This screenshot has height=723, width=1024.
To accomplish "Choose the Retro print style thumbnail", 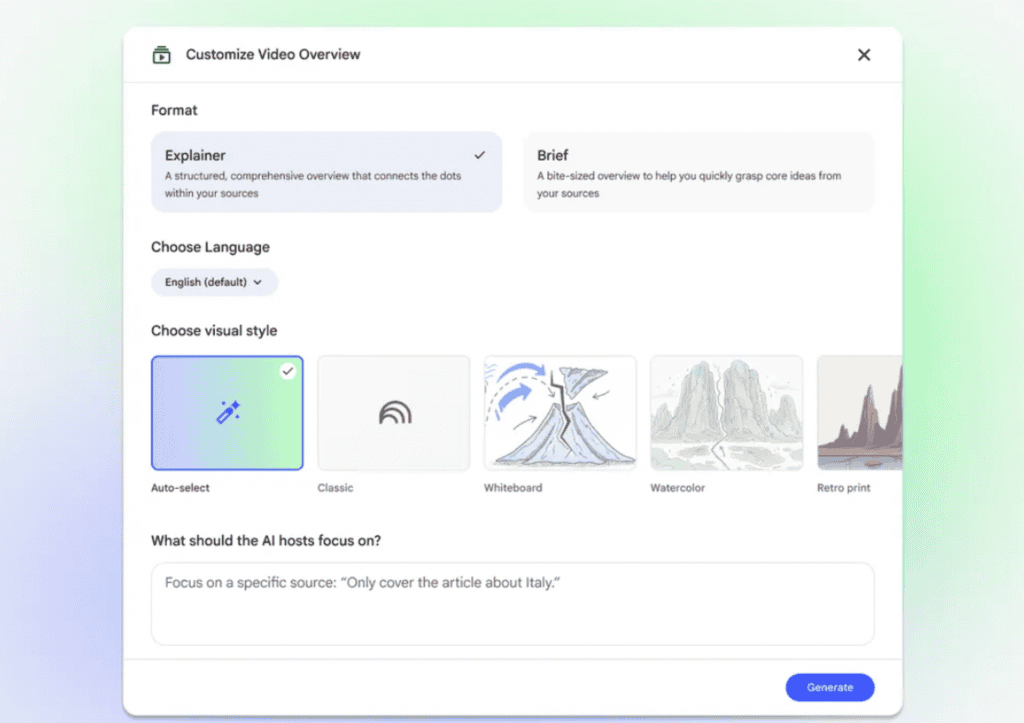I will point(859,412).
